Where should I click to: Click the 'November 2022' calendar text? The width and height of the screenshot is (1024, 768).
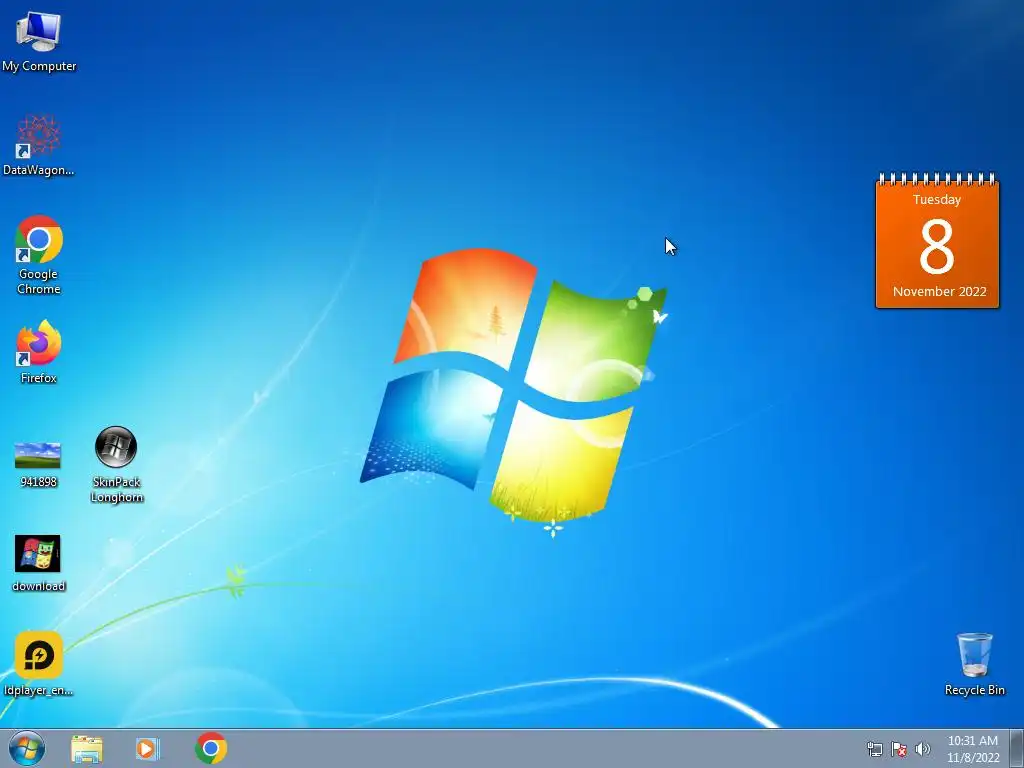pos(939,292)
